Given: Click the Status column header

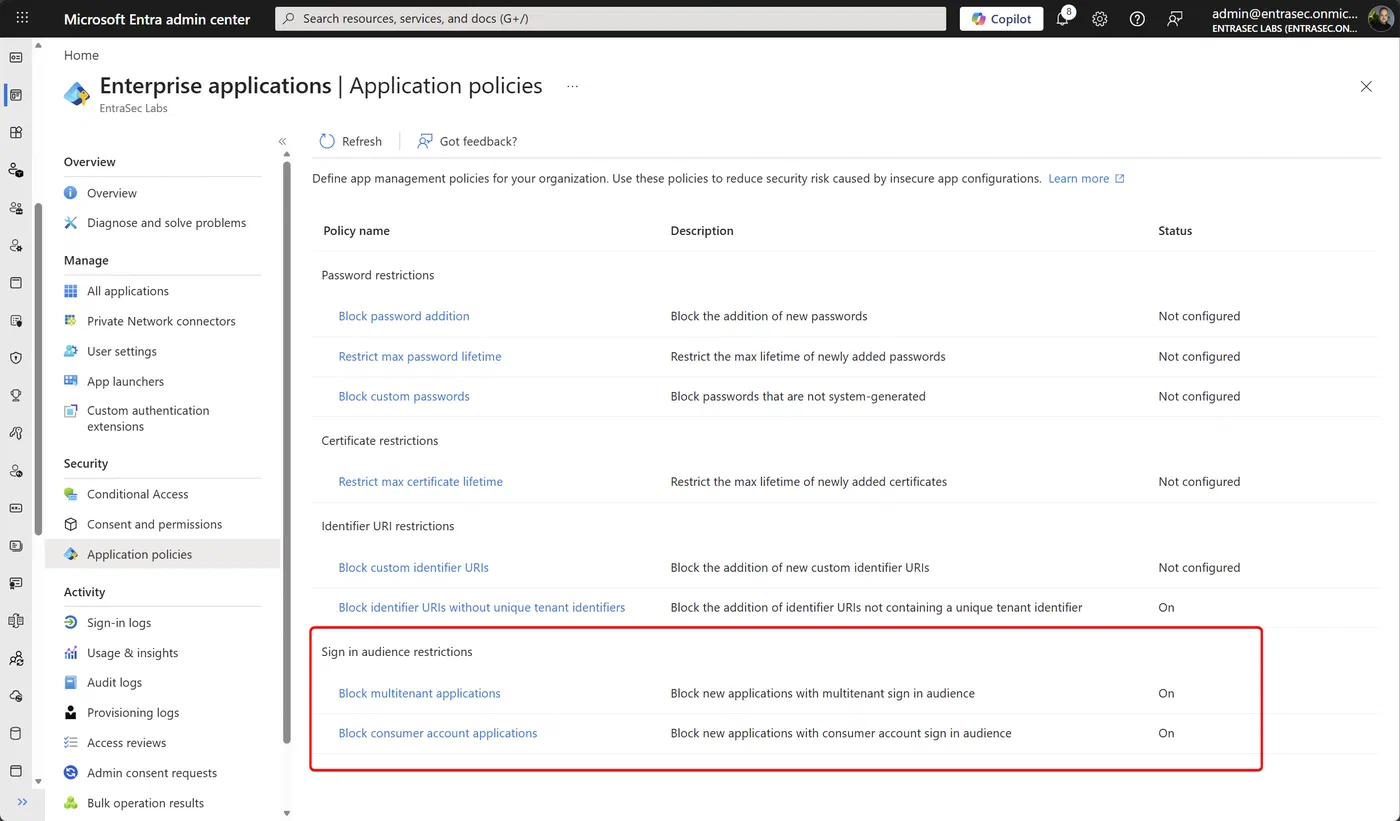Looking at the screenshot, I should point(1175,231).
